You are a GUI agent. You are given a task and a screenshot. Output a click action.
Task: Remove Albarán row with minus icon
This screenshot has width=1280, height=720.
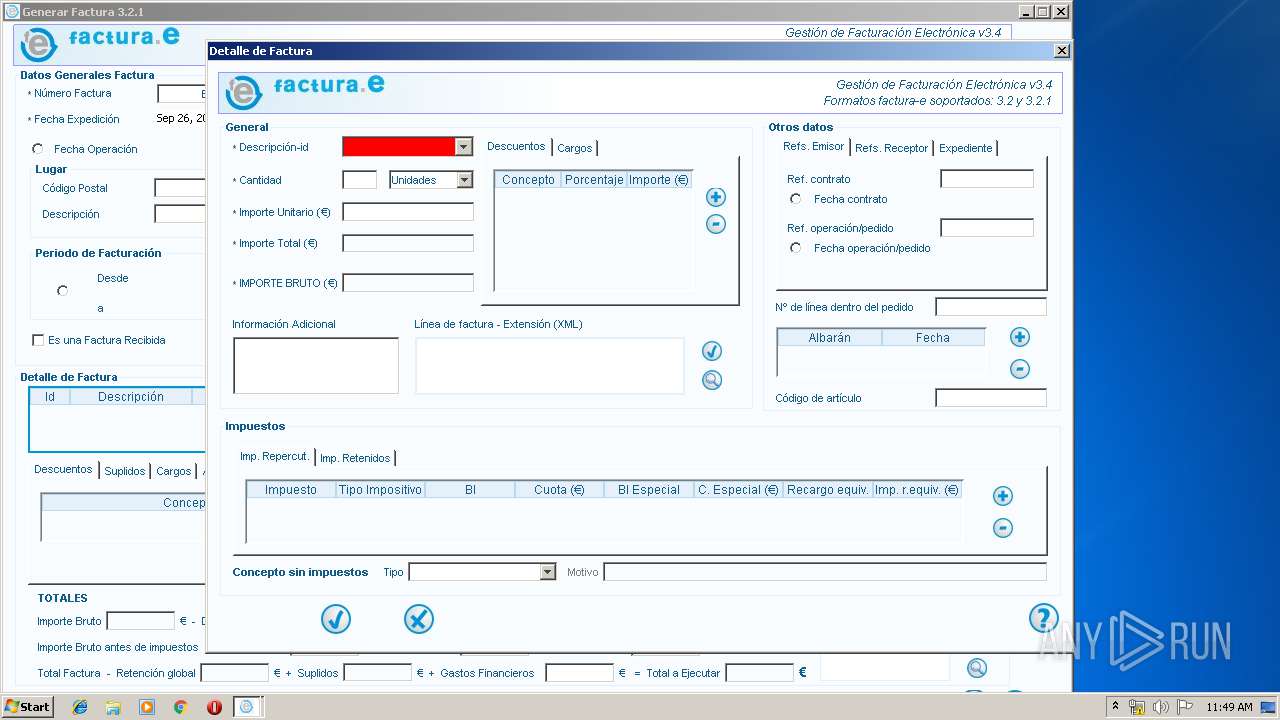(x=1020, y=369)
